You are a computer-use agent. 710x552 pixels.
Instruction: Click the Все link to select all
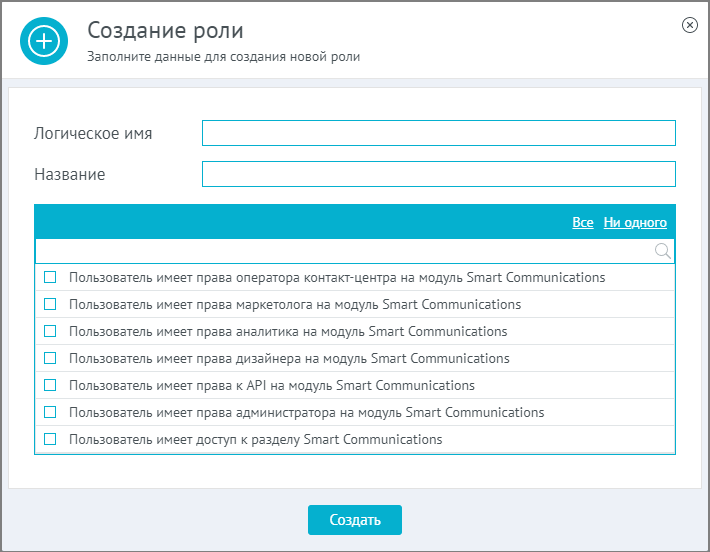tap(583, 222)
